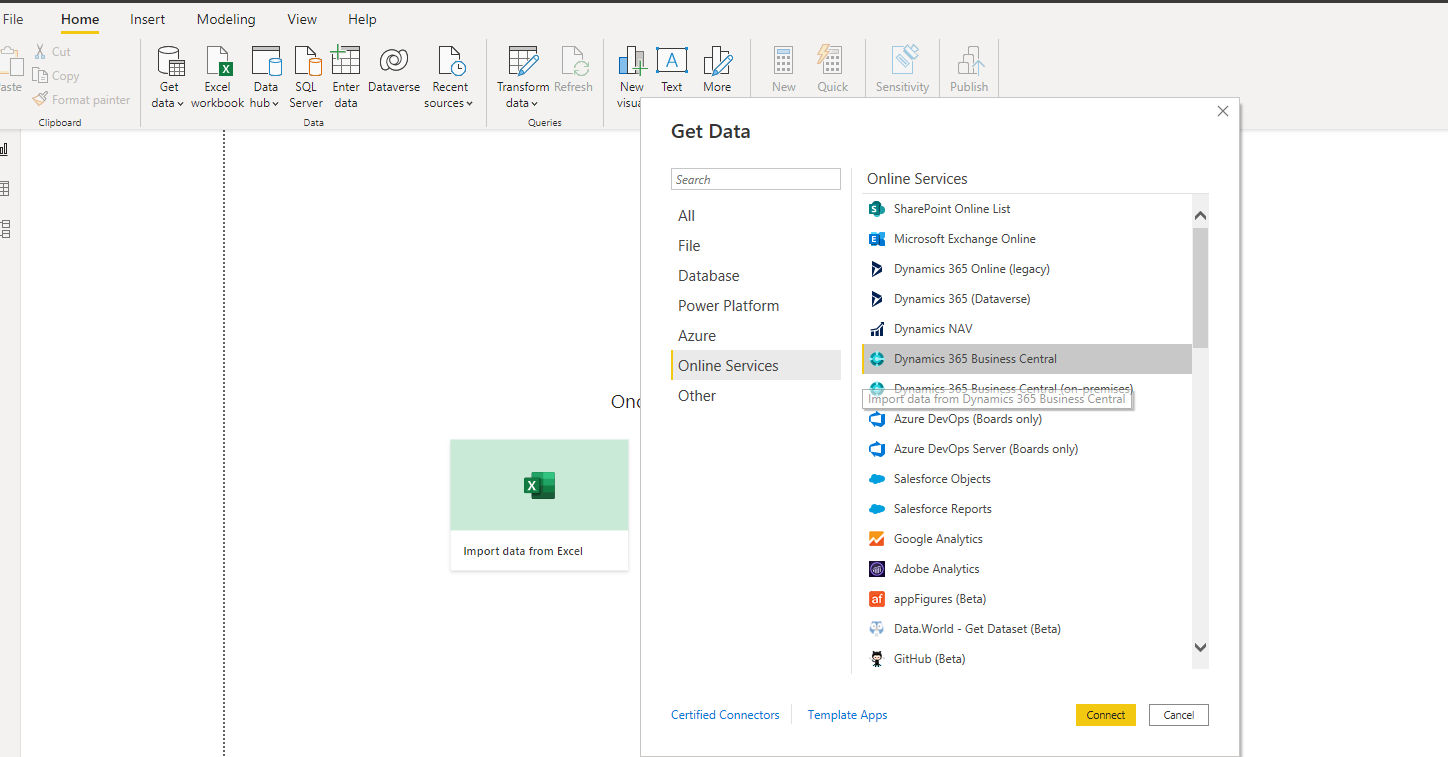Expand the Transform data dropdown
This screenshot has height=757, width=1448.
(x=522, y=103)
